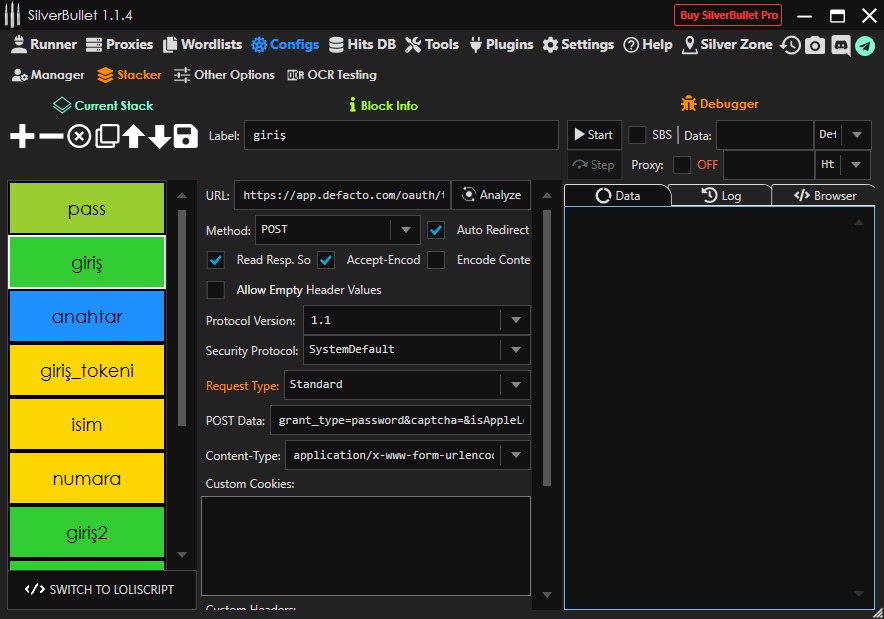This screenshot has height=619, width=884.
Task: Enable Allow Empty Header Values
Action: point(215,290)
